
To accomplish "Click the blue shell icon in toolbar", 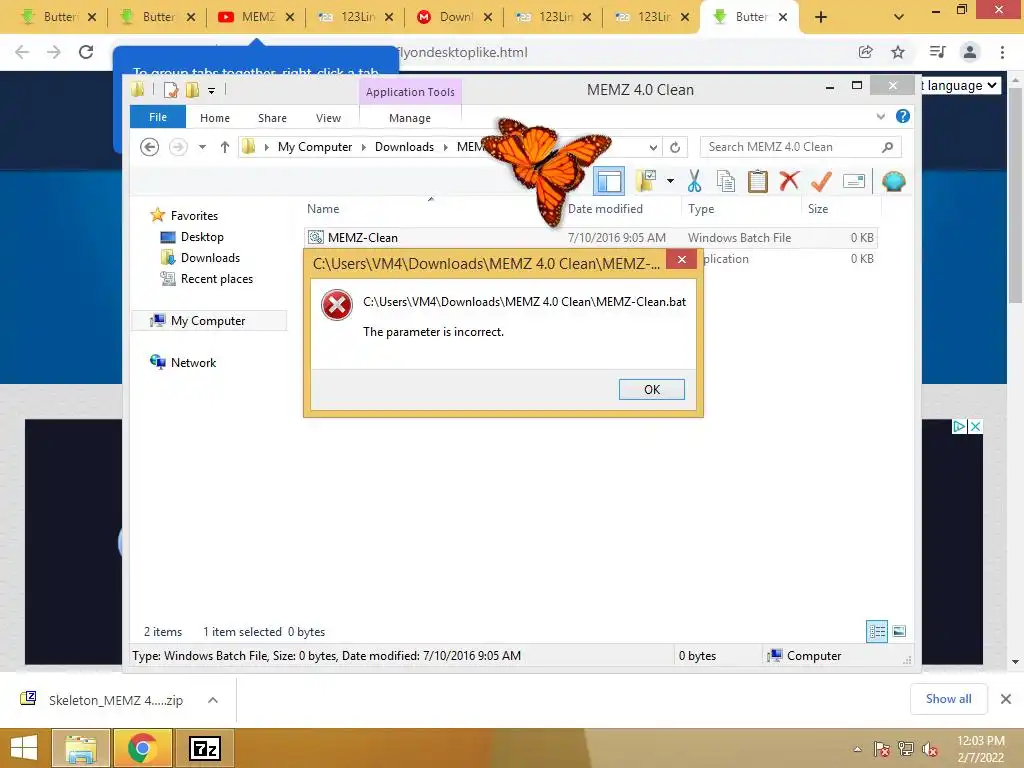I will [x=893, y=181].
